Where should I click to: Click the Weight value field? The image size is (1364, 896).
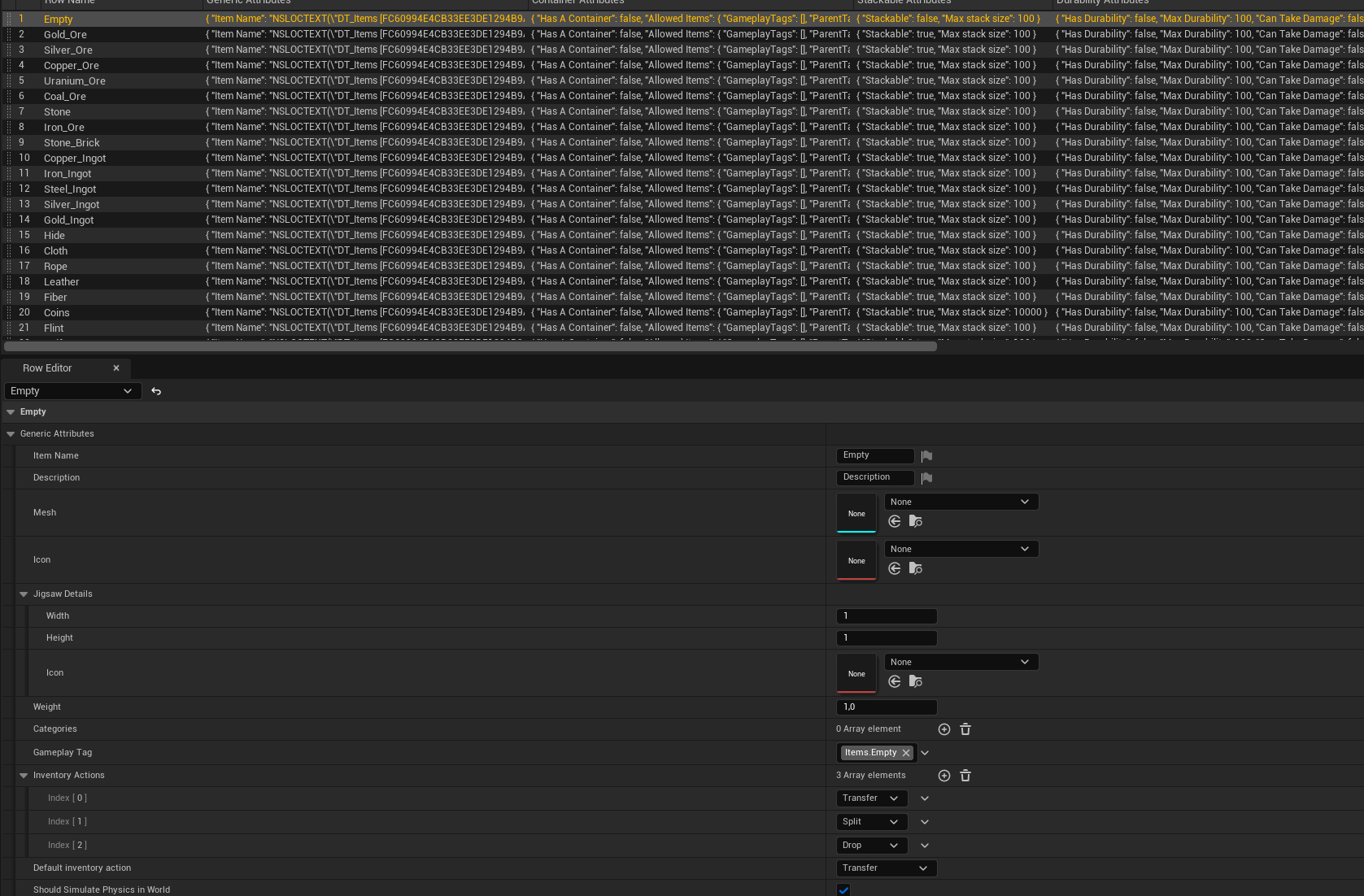(887, 707)
